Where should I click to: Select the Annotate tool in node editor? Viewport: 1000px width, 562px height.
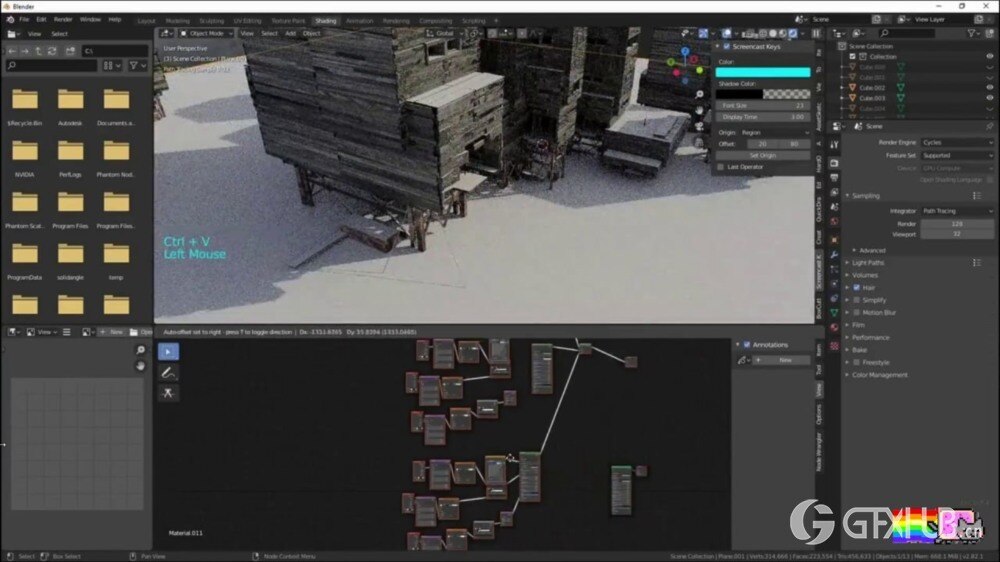pyautogui.click(x=168, y=372)
